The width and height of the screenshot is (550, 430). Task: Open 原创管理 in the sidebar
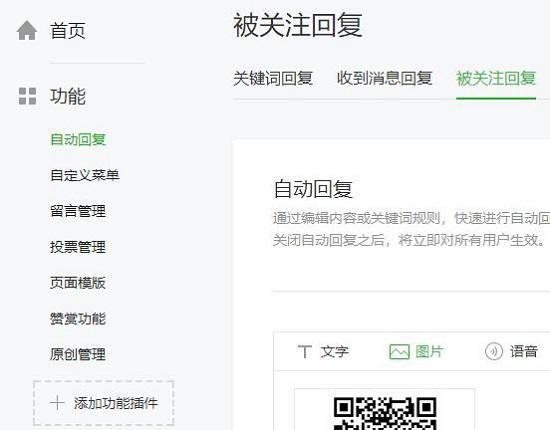click(78, 354)
